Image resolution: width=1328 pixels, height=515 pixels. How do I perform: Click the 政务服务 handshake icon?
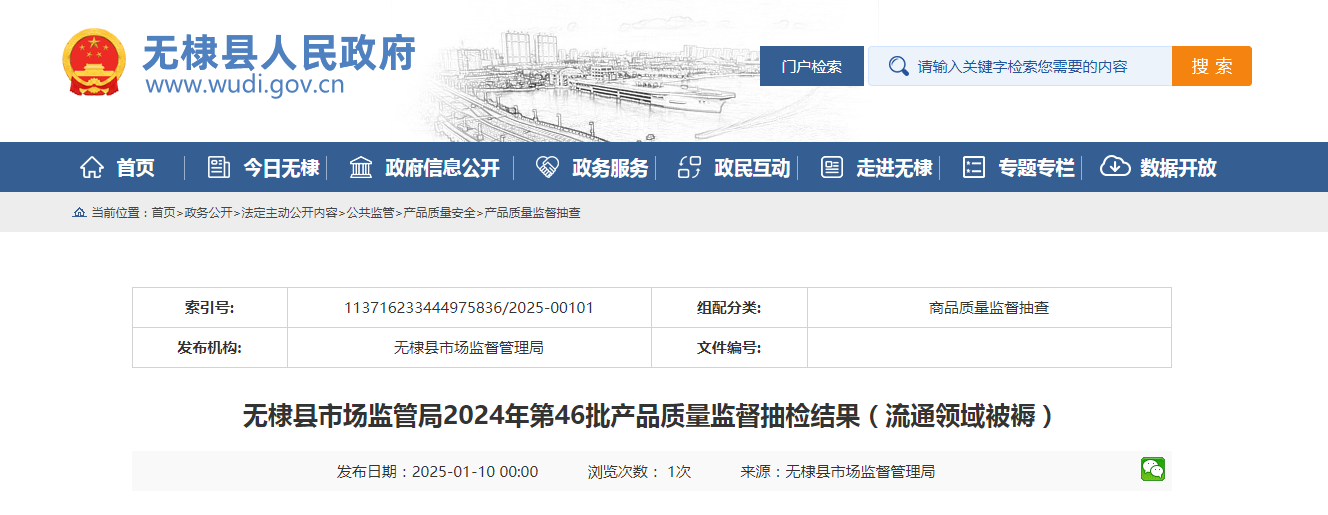[x=547, y=168]
